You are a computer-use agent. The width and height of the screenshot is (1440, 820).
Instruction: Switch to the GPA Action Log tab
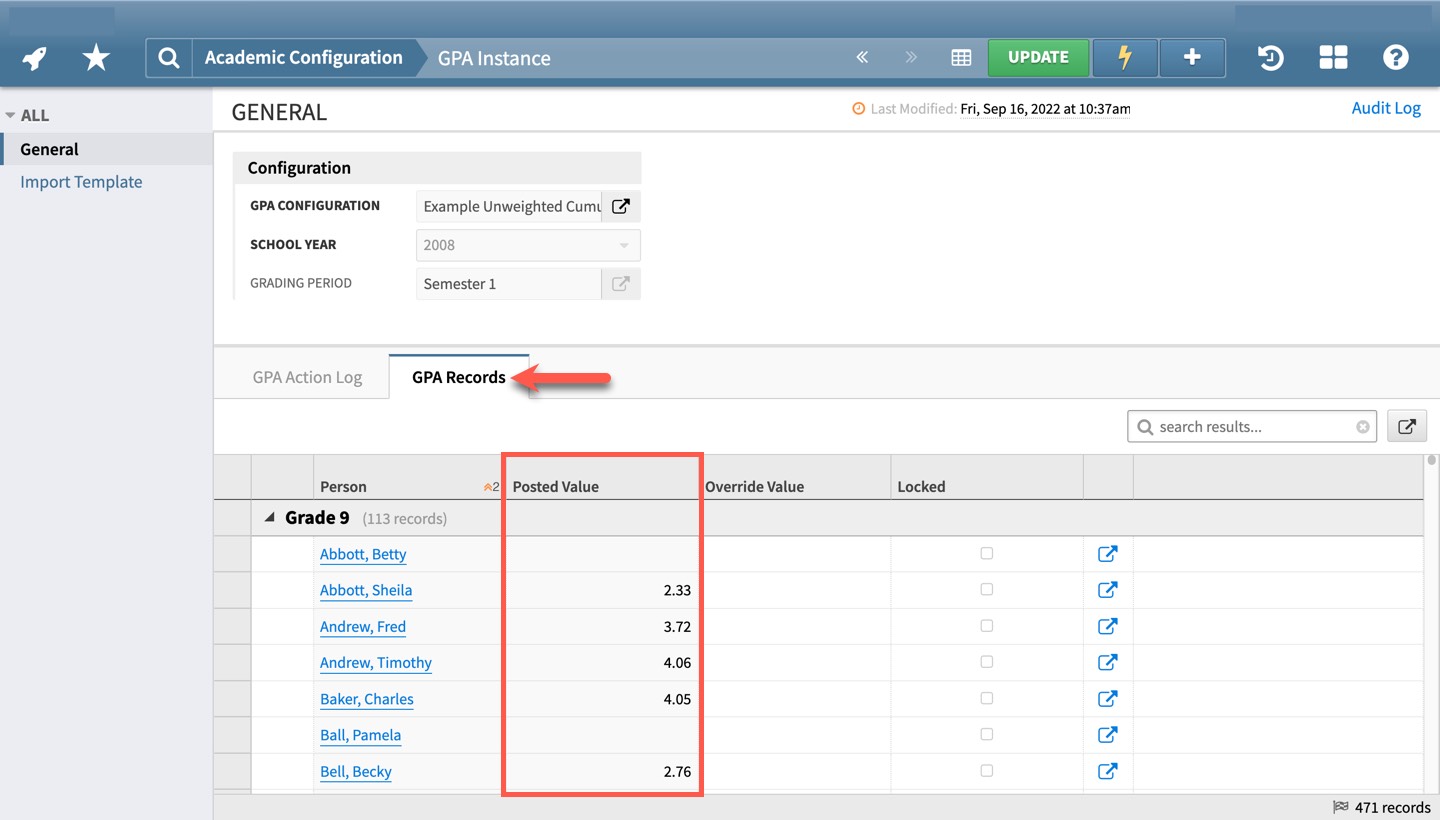[307, 378]
